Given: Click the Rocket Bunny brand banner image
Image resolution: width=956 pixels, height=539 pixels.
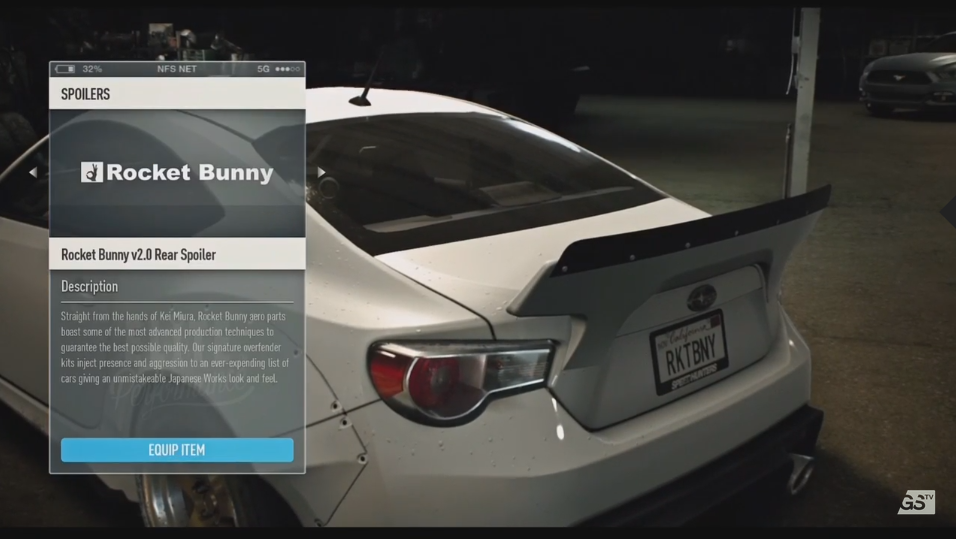Looking at the screenshot, I should [x=177, y=173].
